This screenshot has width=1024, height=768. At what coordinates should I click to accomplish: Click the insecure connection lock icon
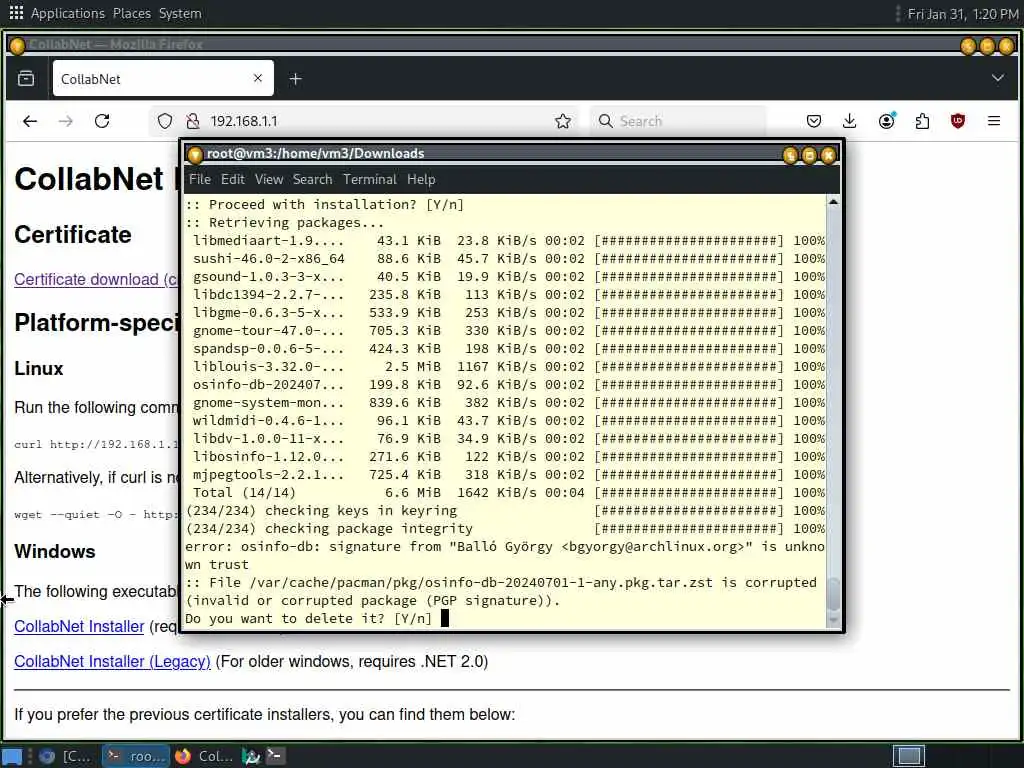coord(193,121)
